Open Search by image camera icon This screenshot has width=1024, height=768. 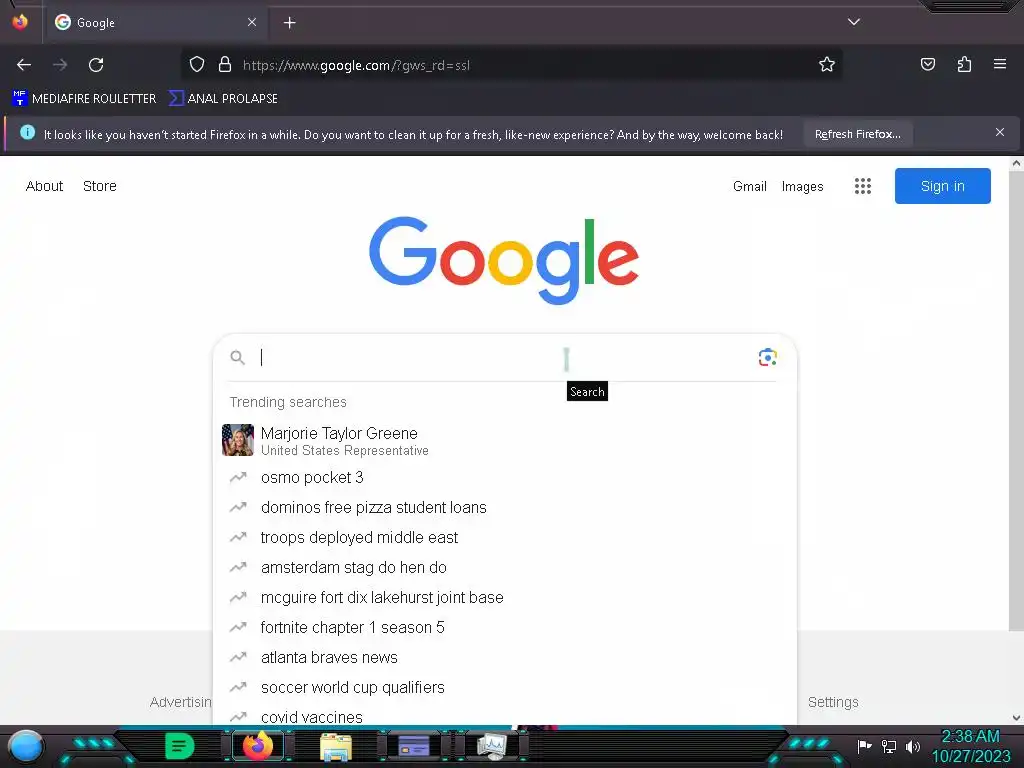click(767, 357)
